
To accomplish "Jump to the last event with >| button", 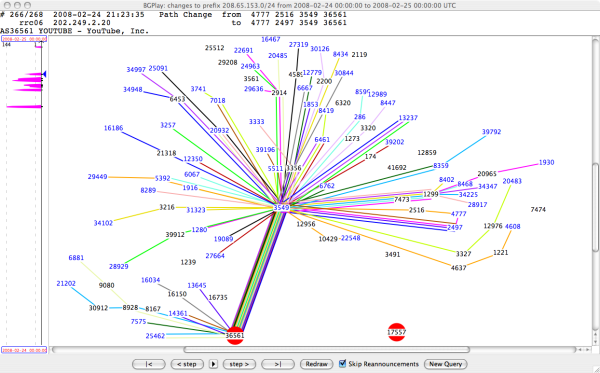I will [x=278, y=364].
